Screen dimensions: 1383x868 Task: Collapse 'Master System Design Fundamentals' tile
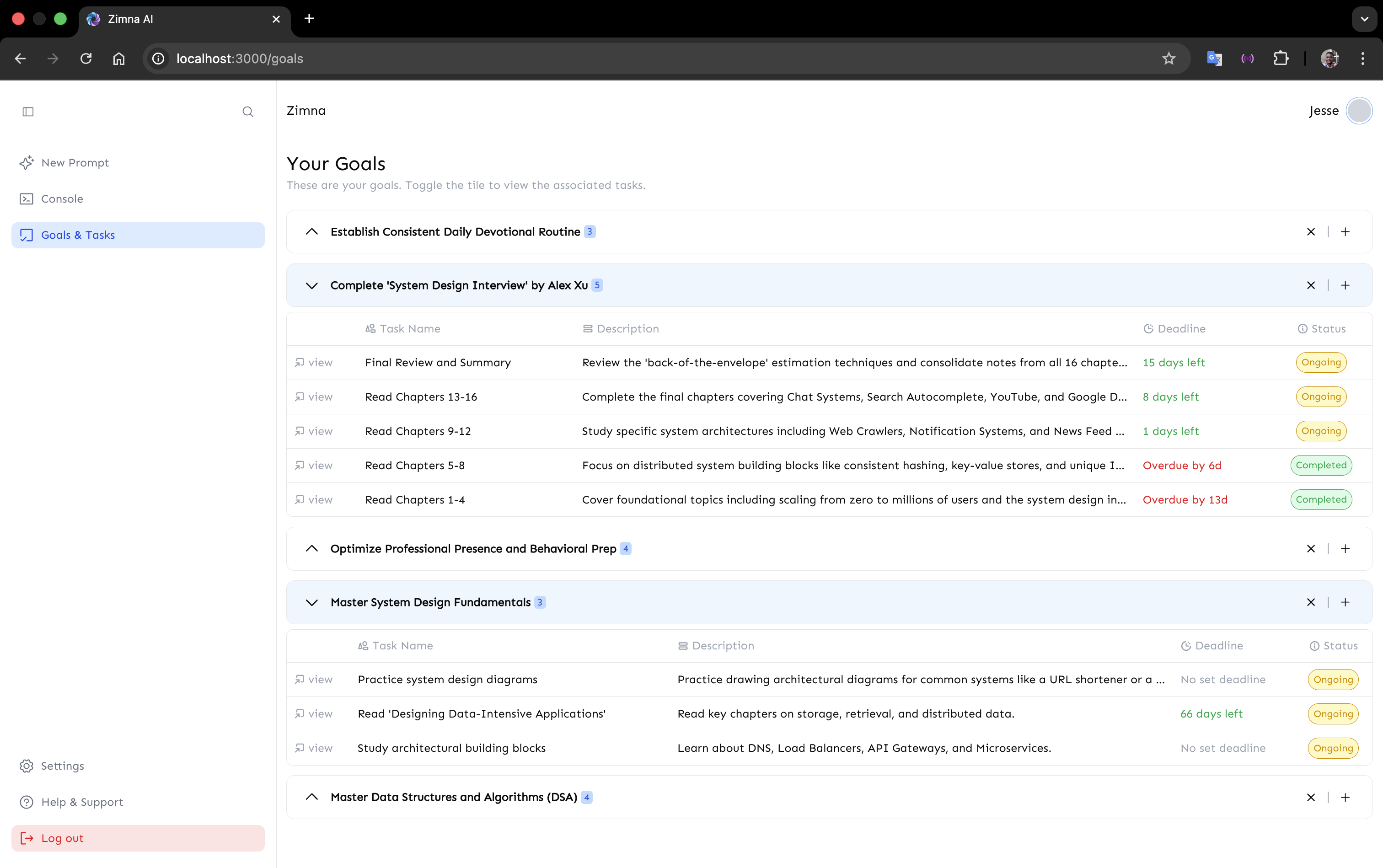pyautogui.click(x=312, y=602)
